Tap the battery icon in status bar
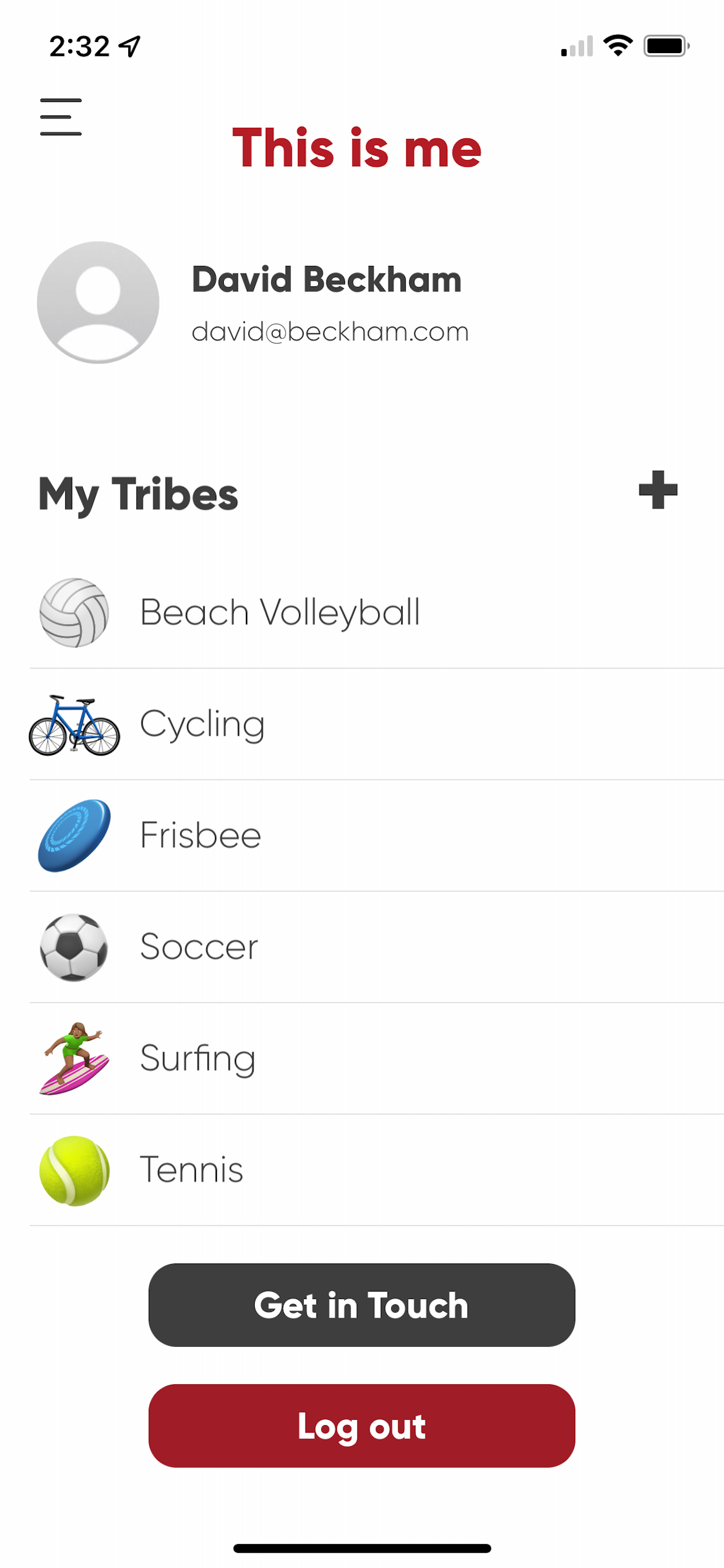This screenshot has height=1568, width=724. (x=666, y=46)
